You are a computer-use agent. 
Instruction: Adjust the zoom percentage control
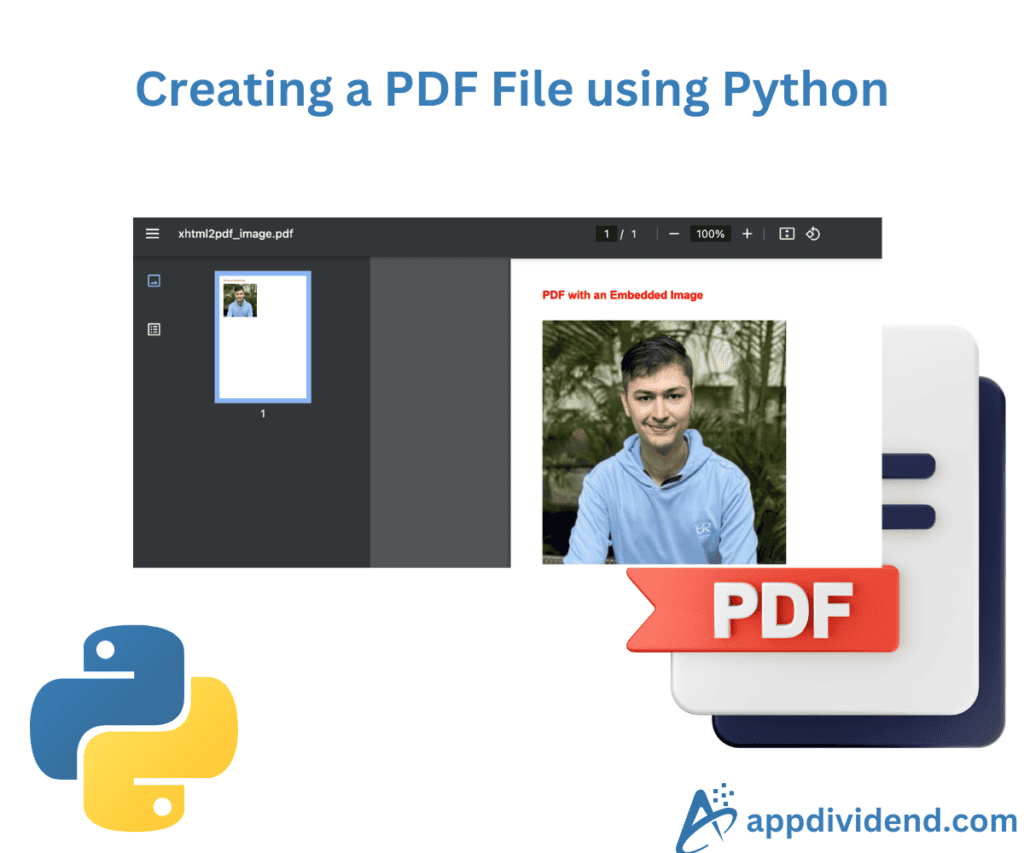click(x=710, y=233)
